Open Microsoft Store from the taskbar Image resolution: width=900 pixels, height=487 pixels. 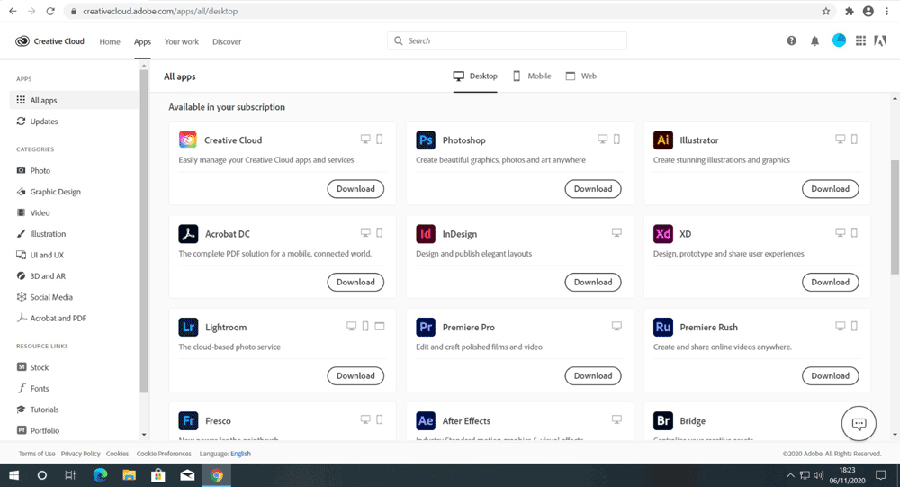[x=158, y=475]
